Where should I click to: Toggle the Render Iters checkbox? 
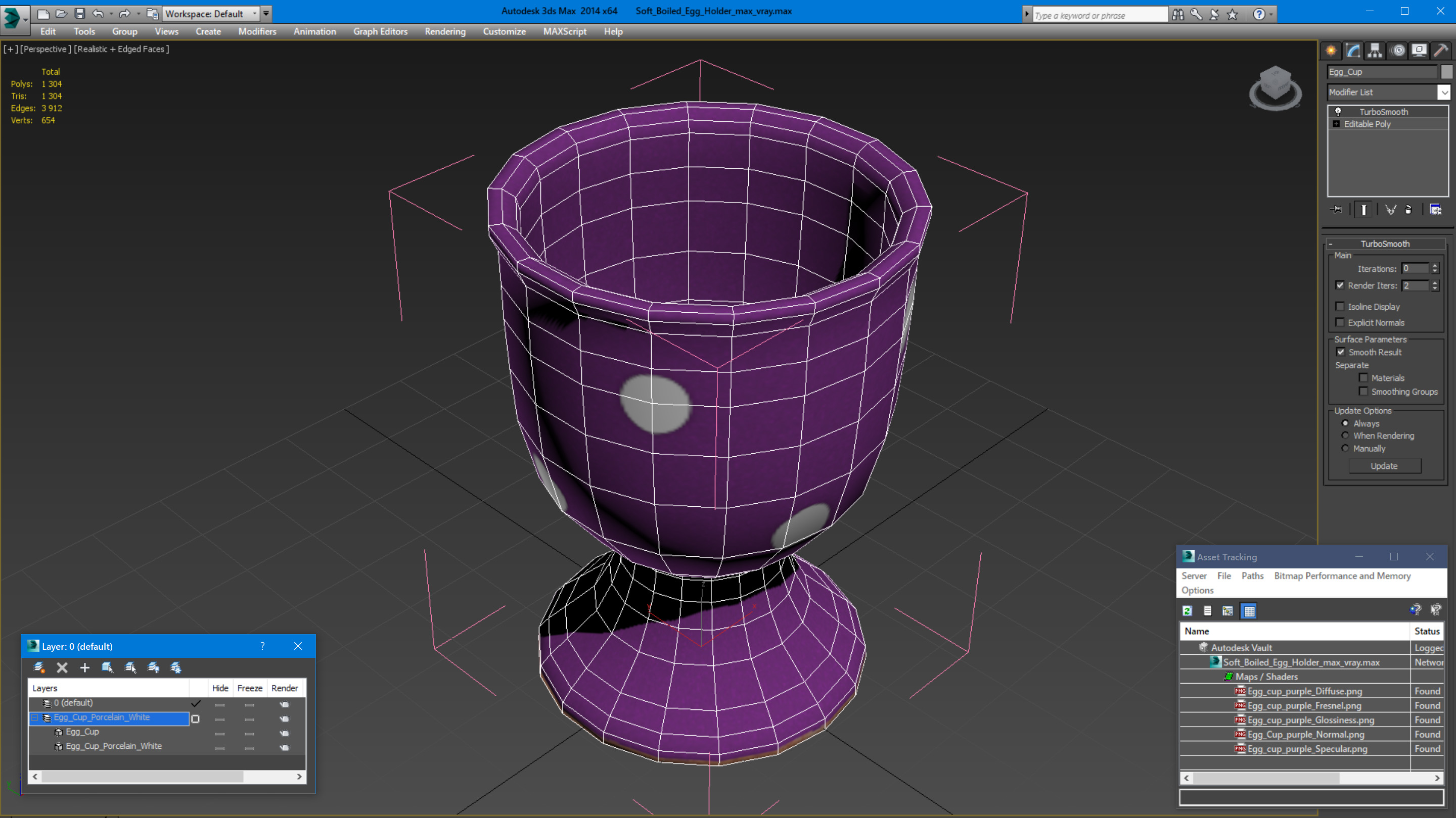click(x=1340, y=285)
